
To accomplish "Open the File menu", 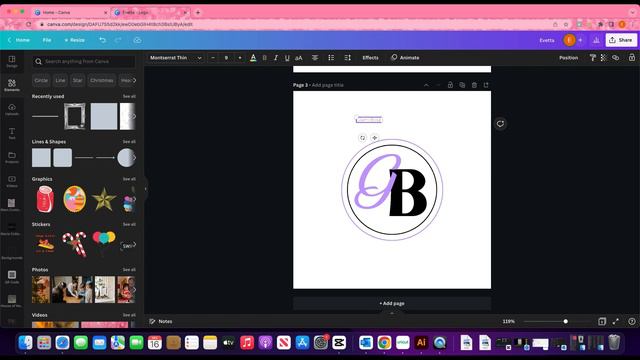I will point(47,40).
